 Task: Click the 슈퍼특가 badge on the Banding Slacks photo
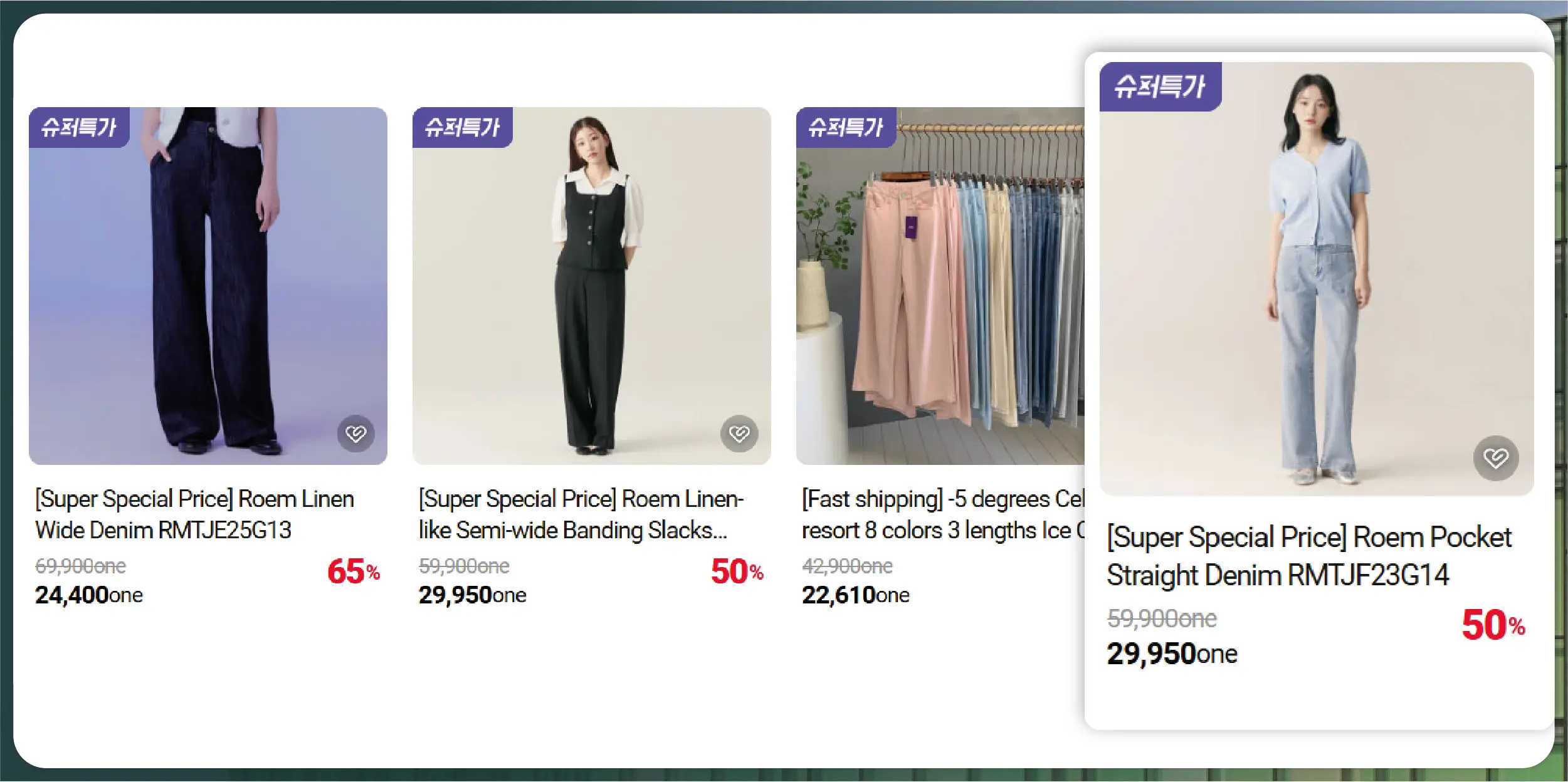pos(462,128)
